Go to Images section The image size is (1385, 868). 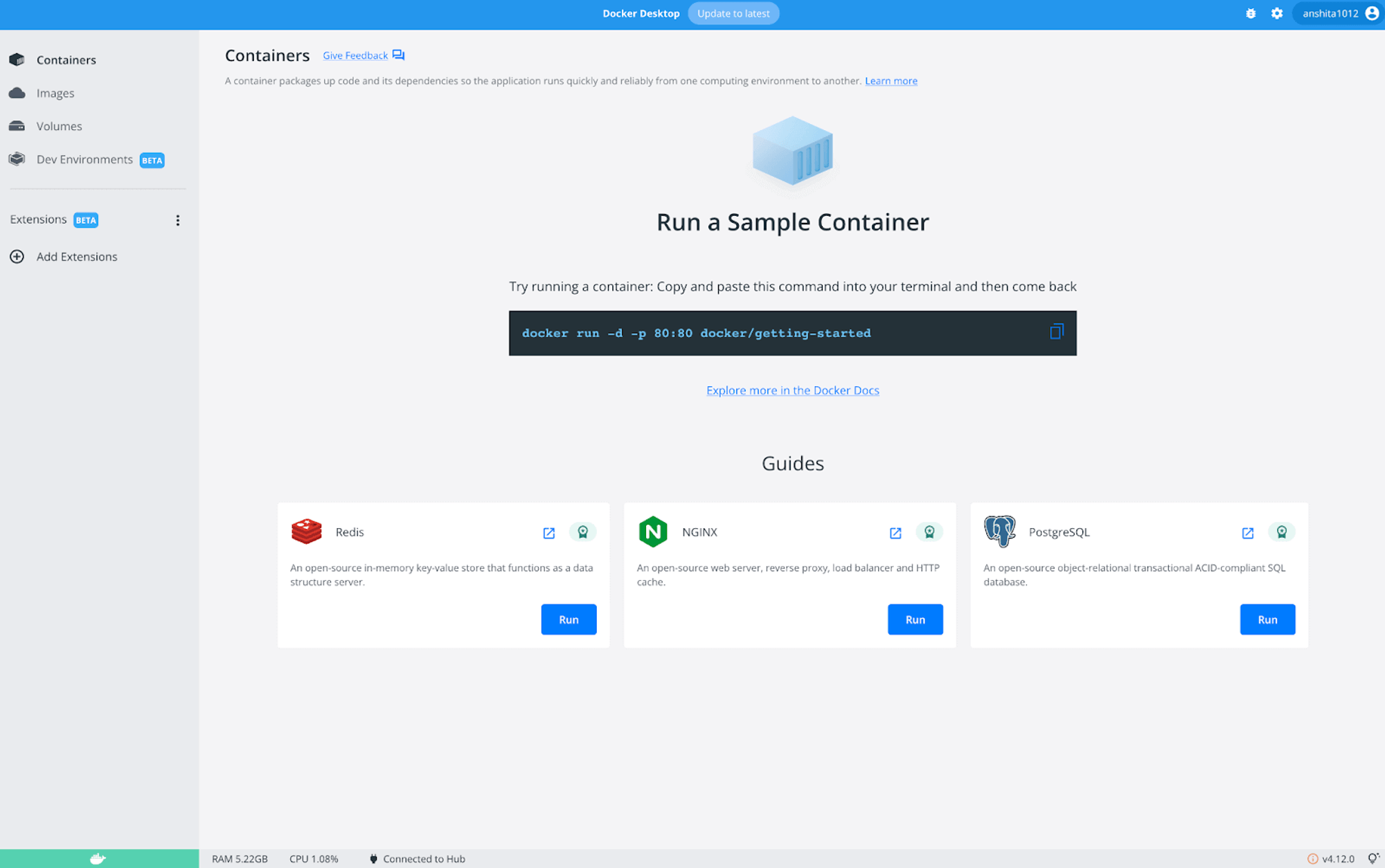(x=55, y=93)
